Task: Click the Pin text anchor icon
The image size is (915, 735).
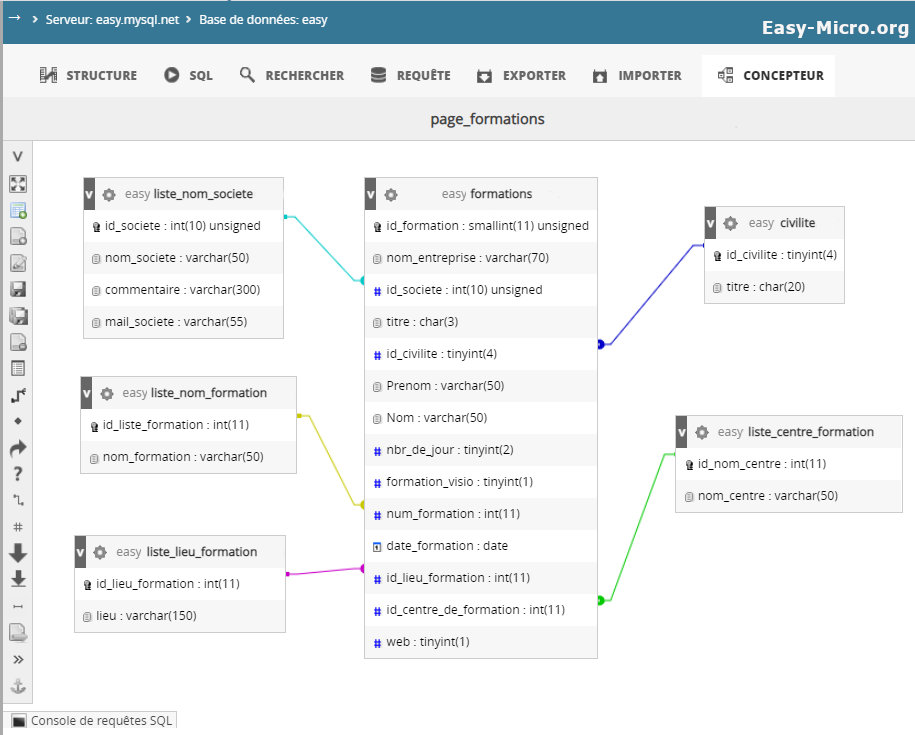Action: click(18, 686)
